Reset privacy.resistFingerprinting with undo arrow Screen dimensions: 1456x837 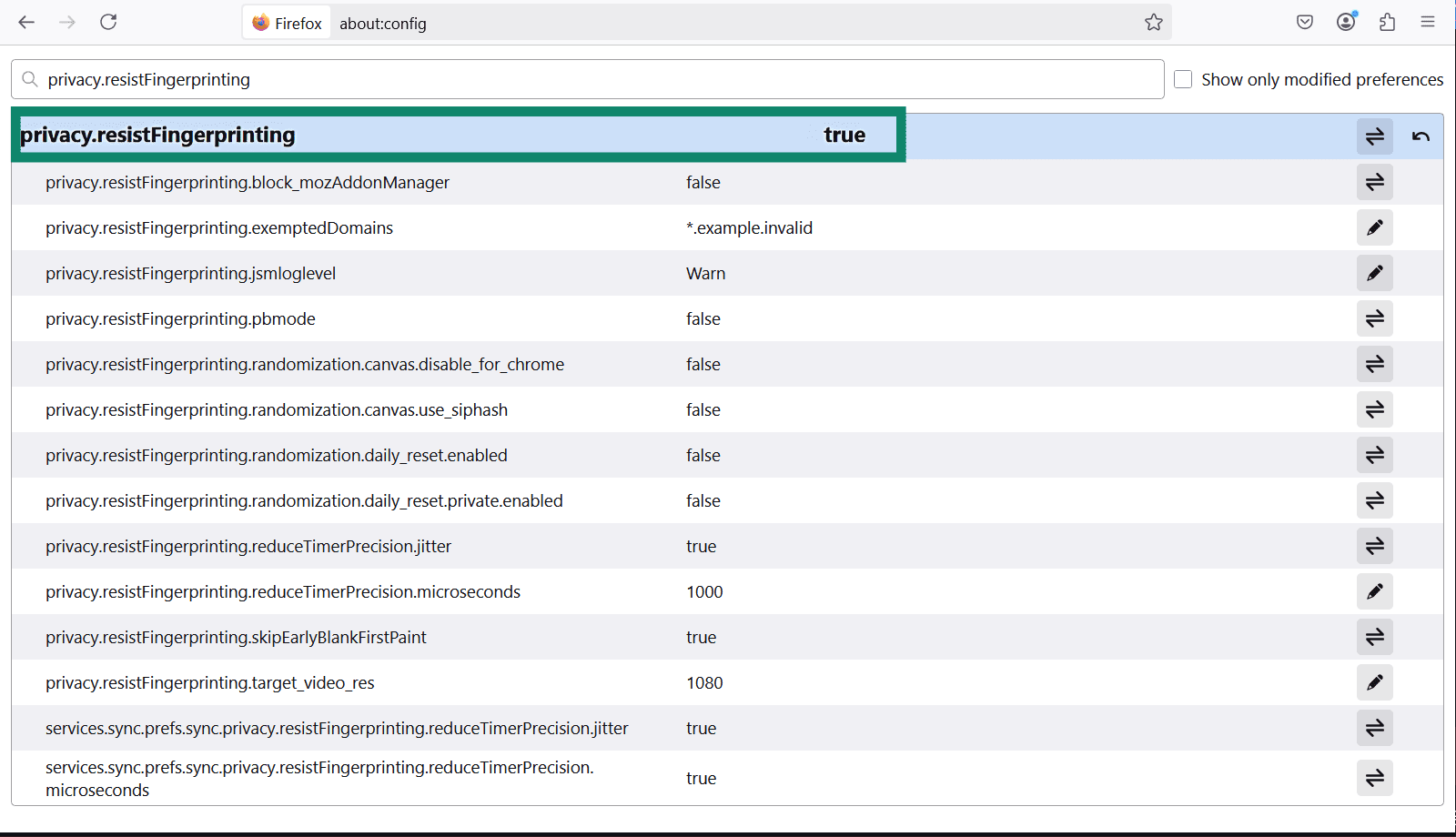pyautogui.click(x=1421, y=136)
